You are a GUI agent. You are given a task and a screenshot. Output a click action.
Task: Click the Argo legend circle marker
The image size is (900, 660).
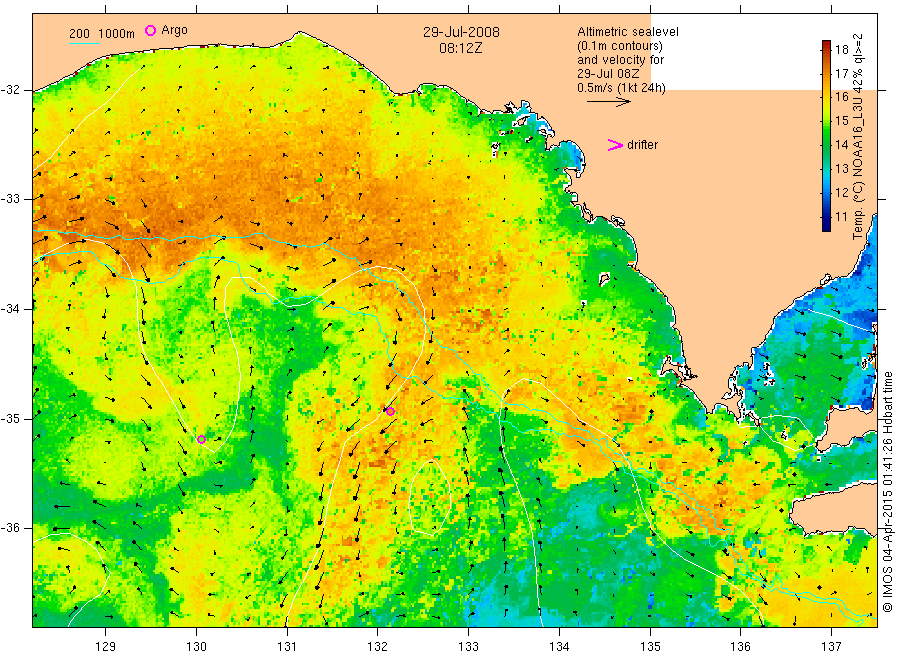(150, 30)
